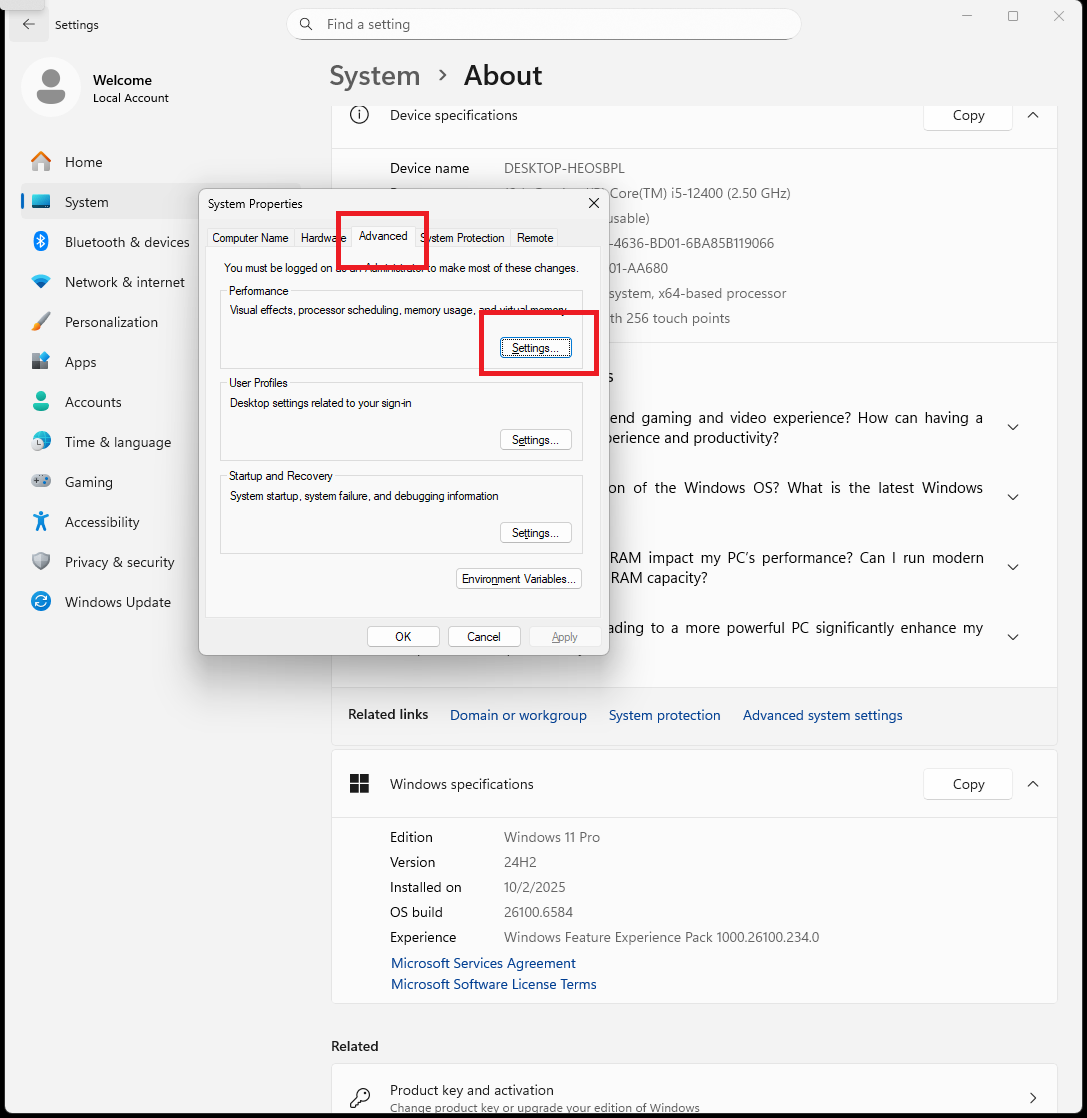1087x1118 pixels.
Task: Collapse the Windows specifications section
Action: pos(1033,784)
